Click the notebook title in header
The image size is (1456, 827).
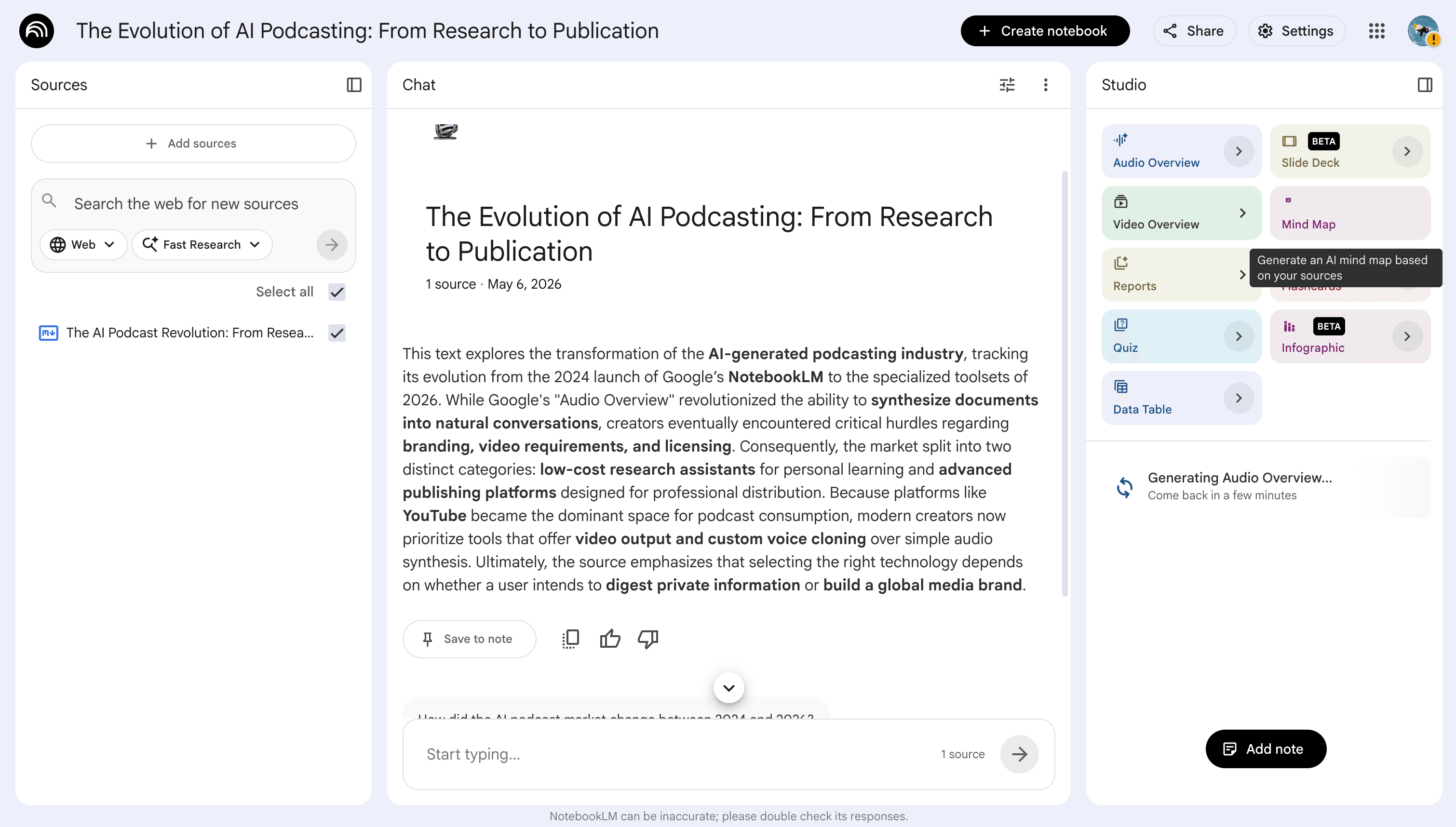(x=367, y=31)
